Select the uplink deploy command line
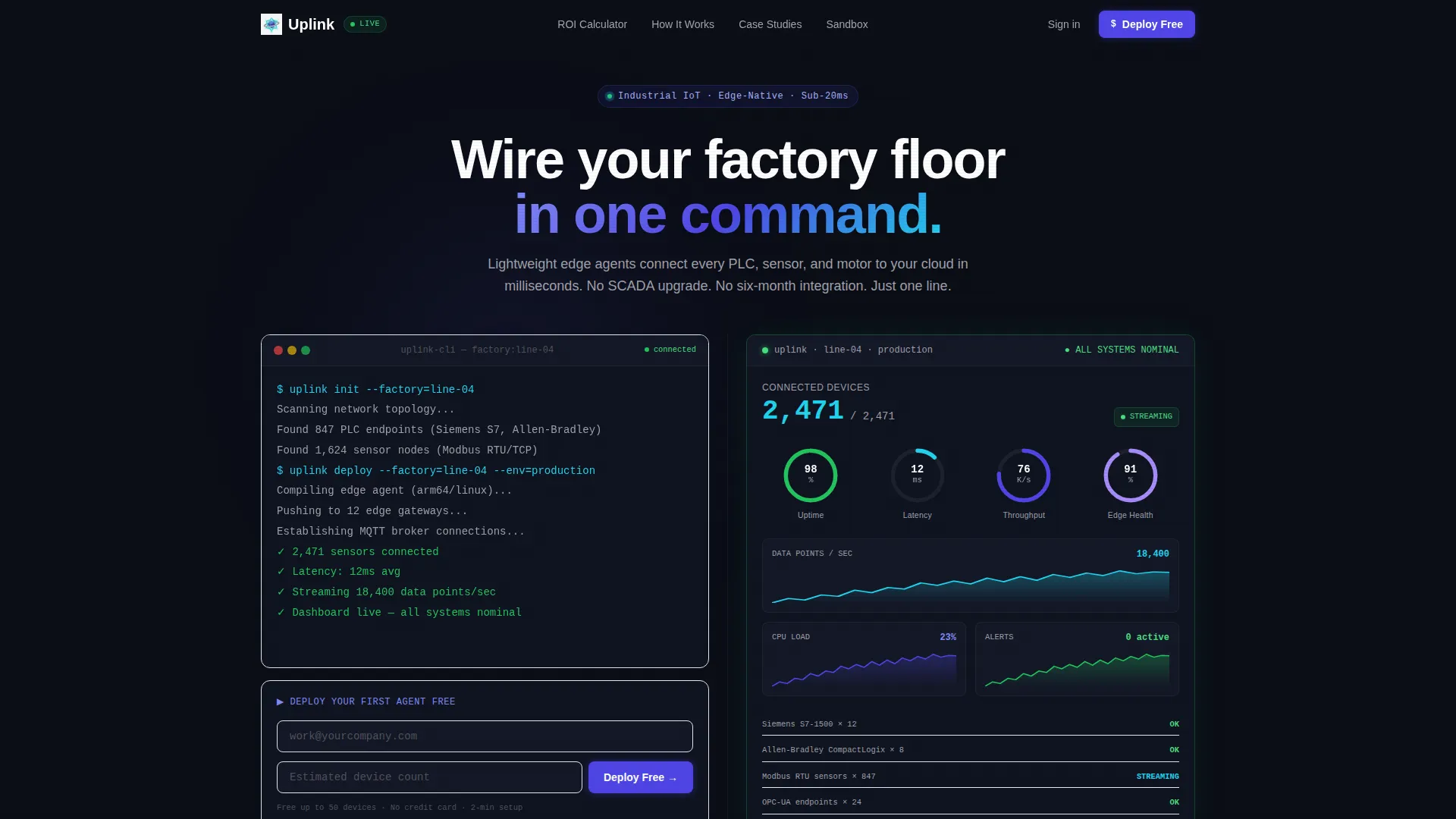This screenshot has width=1456, height=819. (436, 470)
